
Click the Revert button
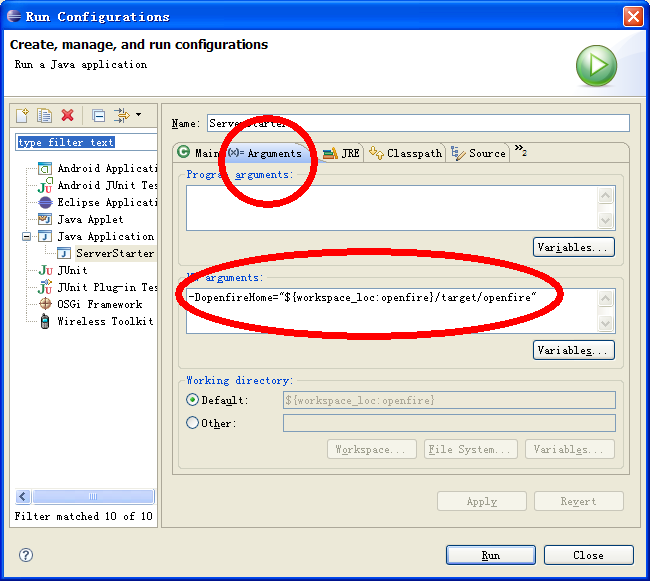coord(579,501)
